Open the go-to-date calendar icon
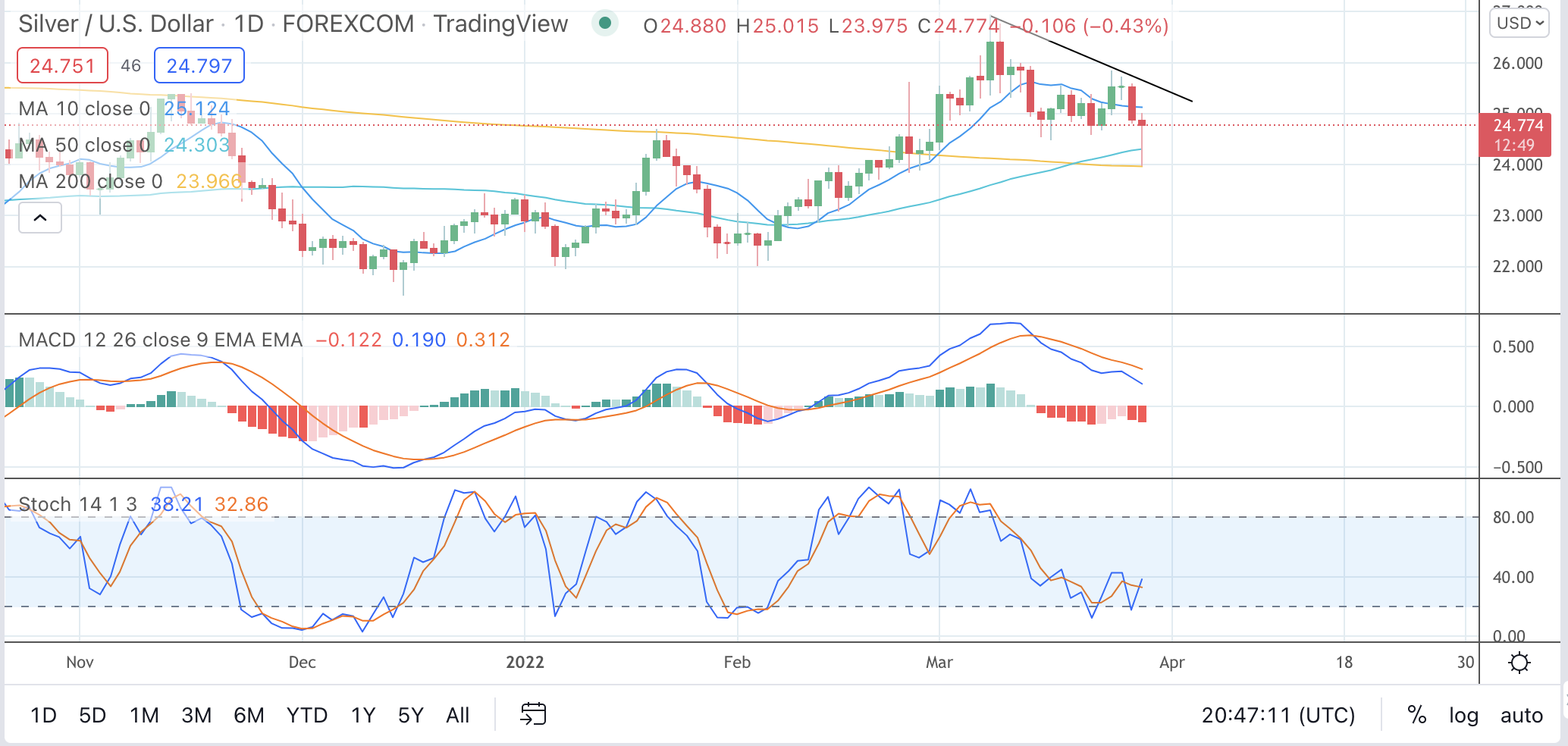 click(x=533, y=714)
